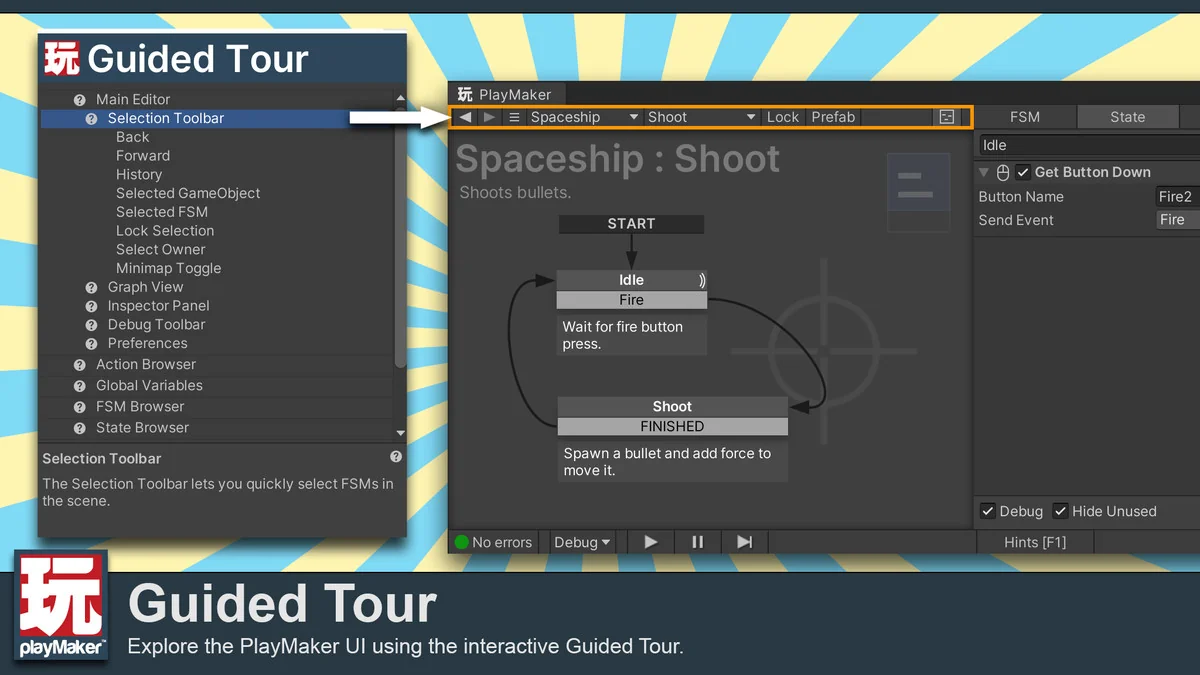Click the Lock selection button
This screenshot has height=675, width=1200.
point(782,117)
